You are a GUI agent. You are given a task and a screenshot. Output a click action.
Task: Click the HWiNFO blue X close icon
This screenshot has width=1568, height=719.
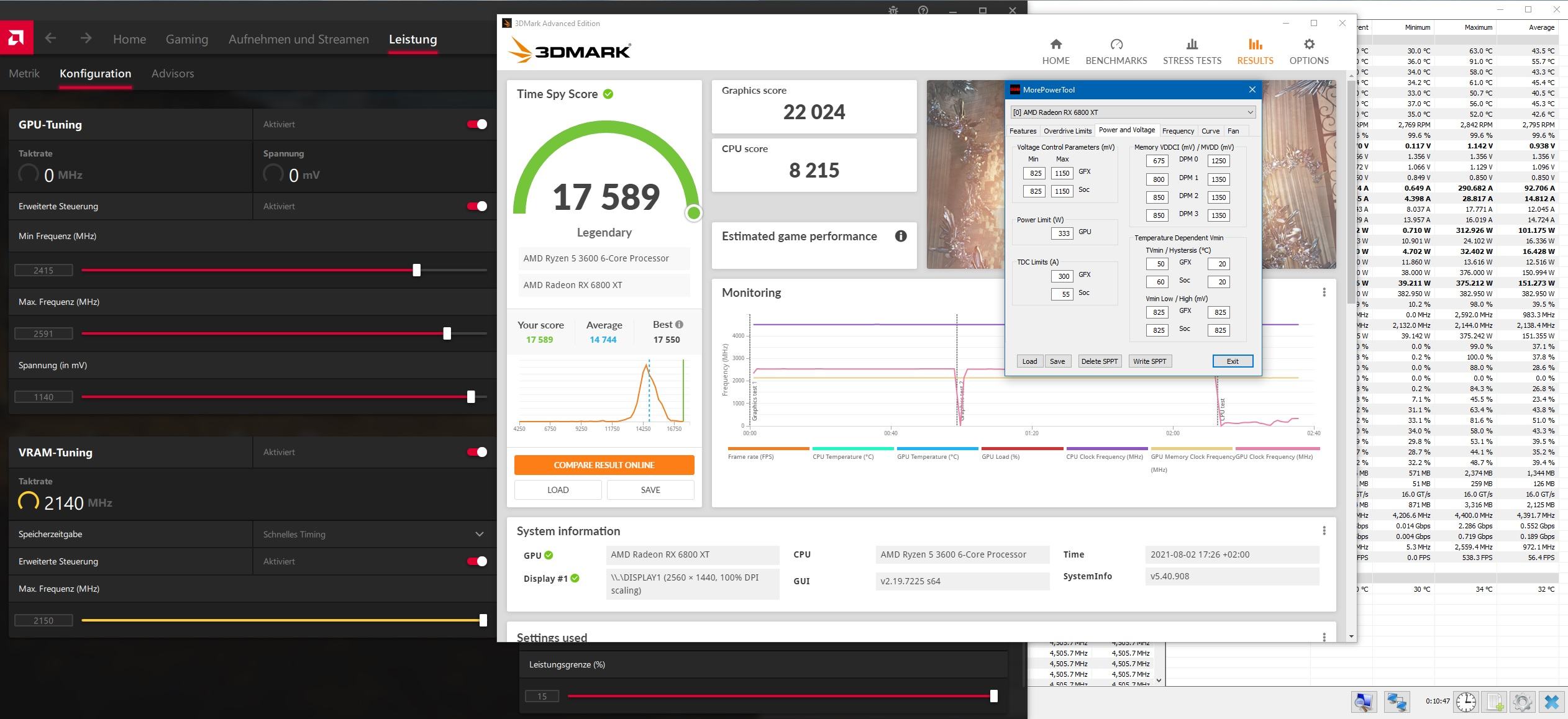(x=1551, y=702)
